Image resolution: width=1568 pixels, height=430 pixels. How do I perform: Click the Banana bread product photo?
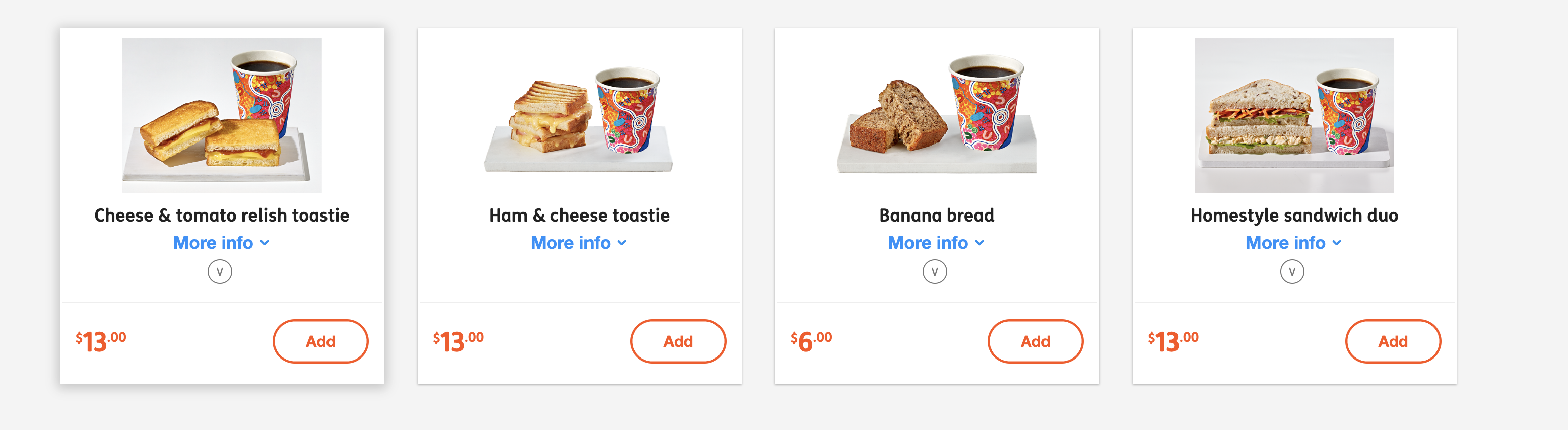point(936,116)
